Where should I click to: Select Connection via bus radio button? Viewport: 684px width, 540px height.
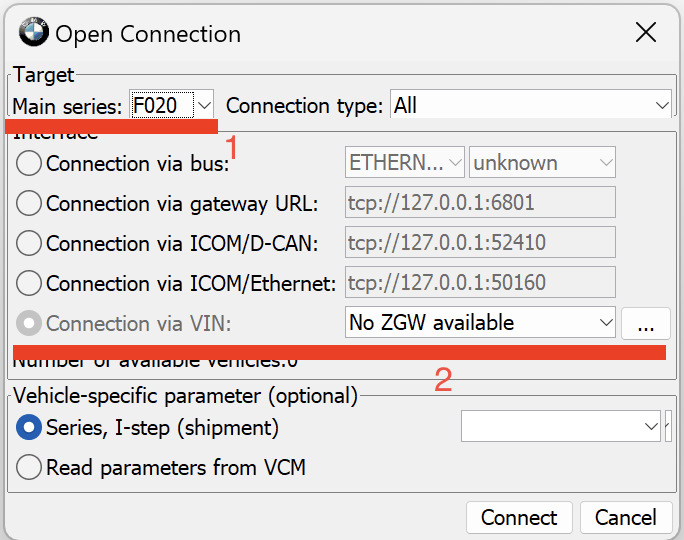(x=30, y=163)
